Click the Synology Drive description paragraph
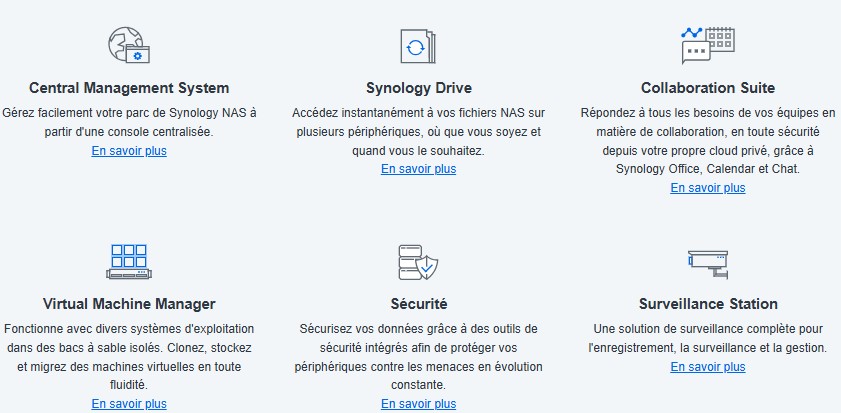The height and width of the screenshot is (413, 841). [418, 132]
